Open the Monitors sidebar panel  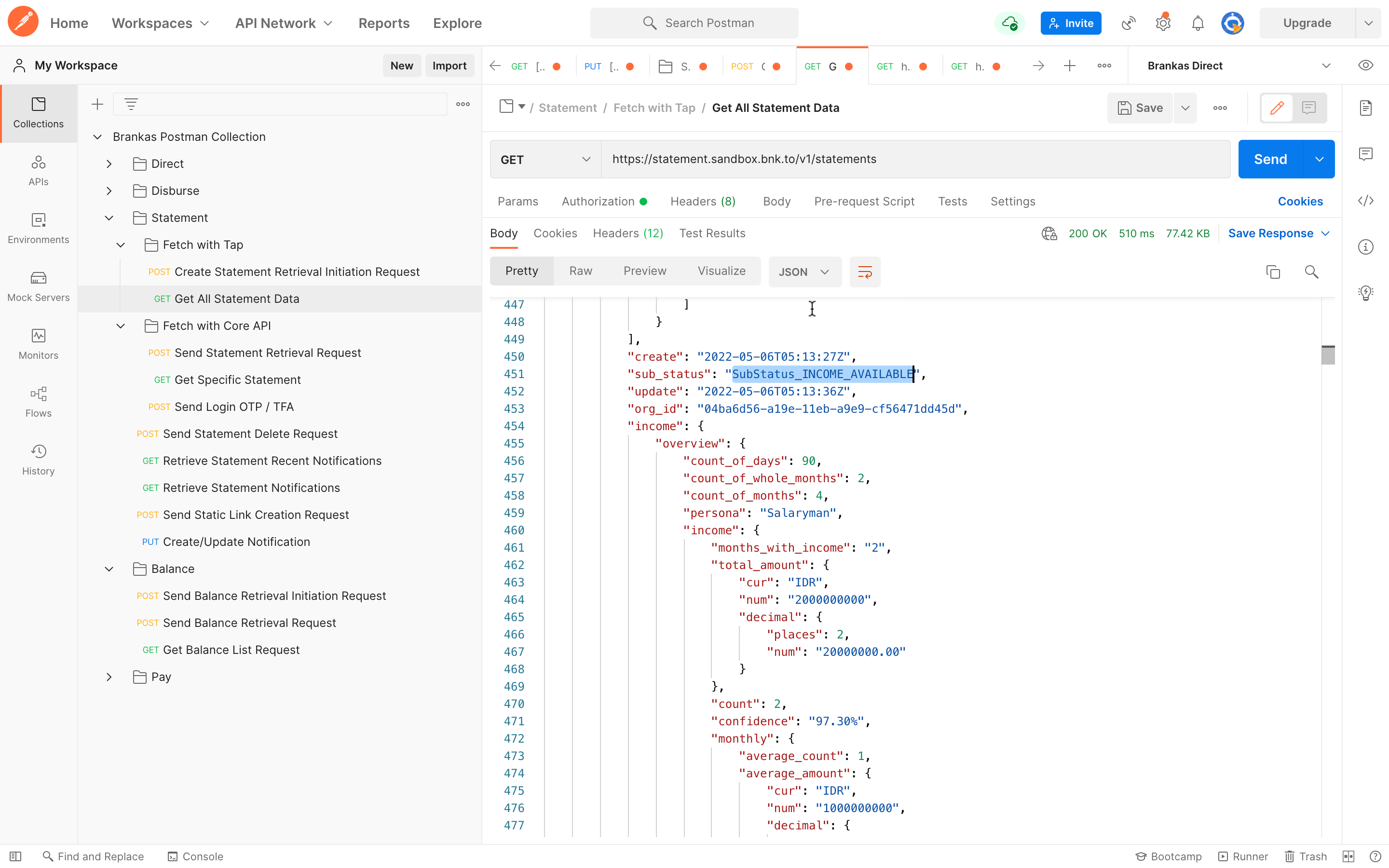click(39, 344)
